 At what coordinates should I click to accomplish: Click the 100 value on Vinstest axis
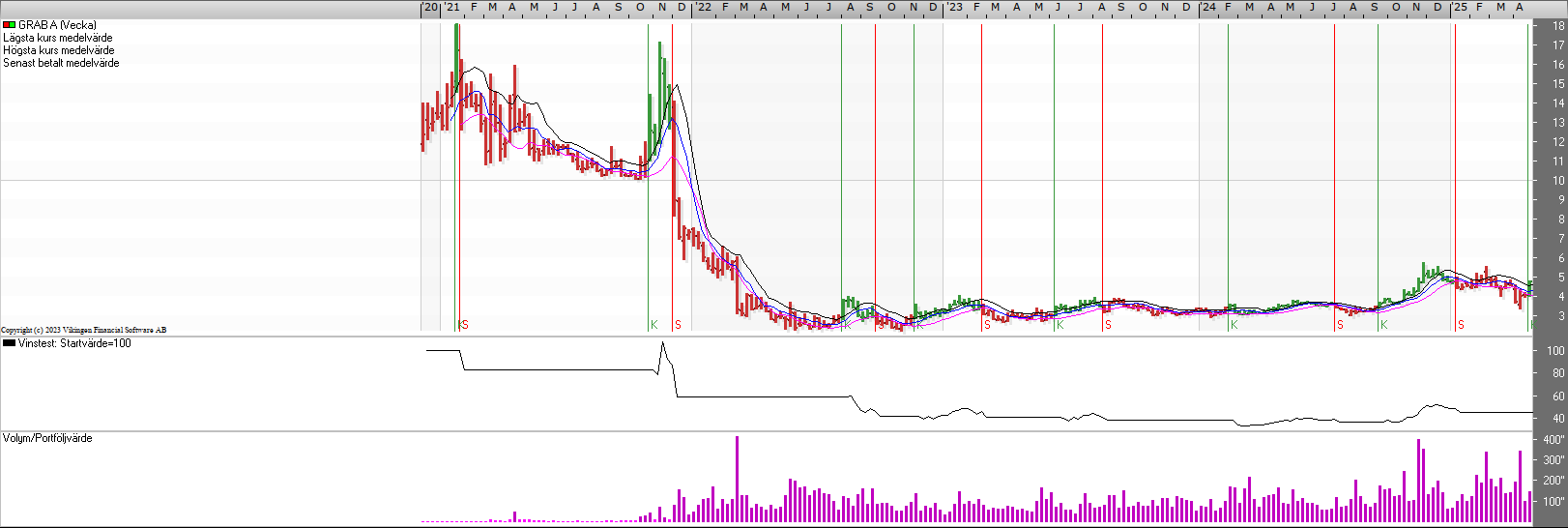[1555, 351]
